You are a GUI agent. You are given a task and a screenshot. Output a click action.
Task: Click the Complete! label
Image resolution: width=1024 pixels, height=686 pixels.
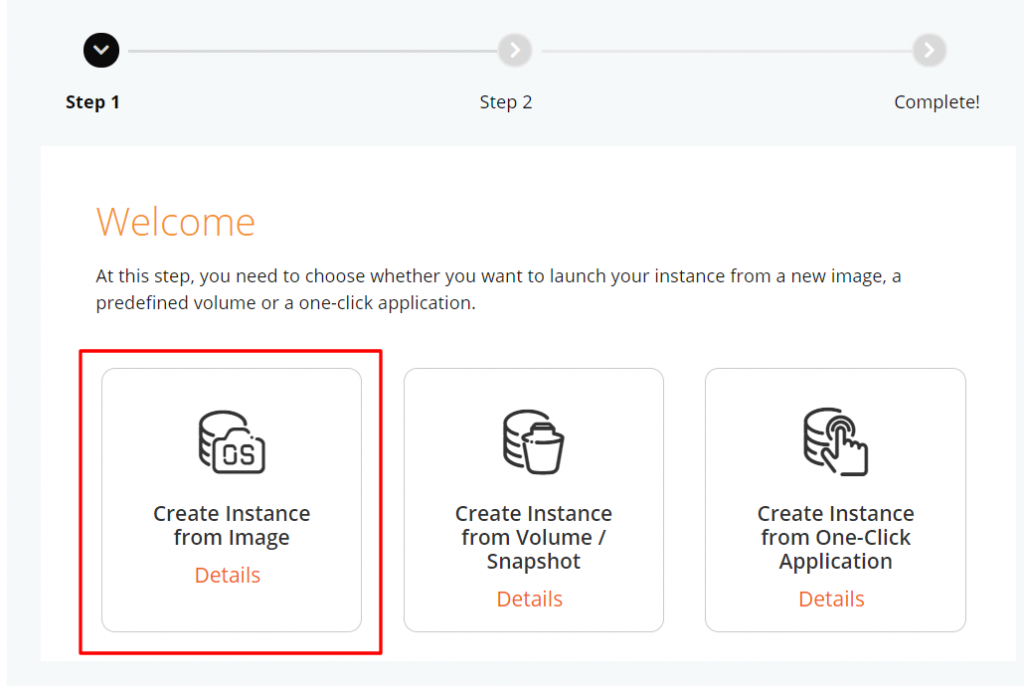coord(936,103)
